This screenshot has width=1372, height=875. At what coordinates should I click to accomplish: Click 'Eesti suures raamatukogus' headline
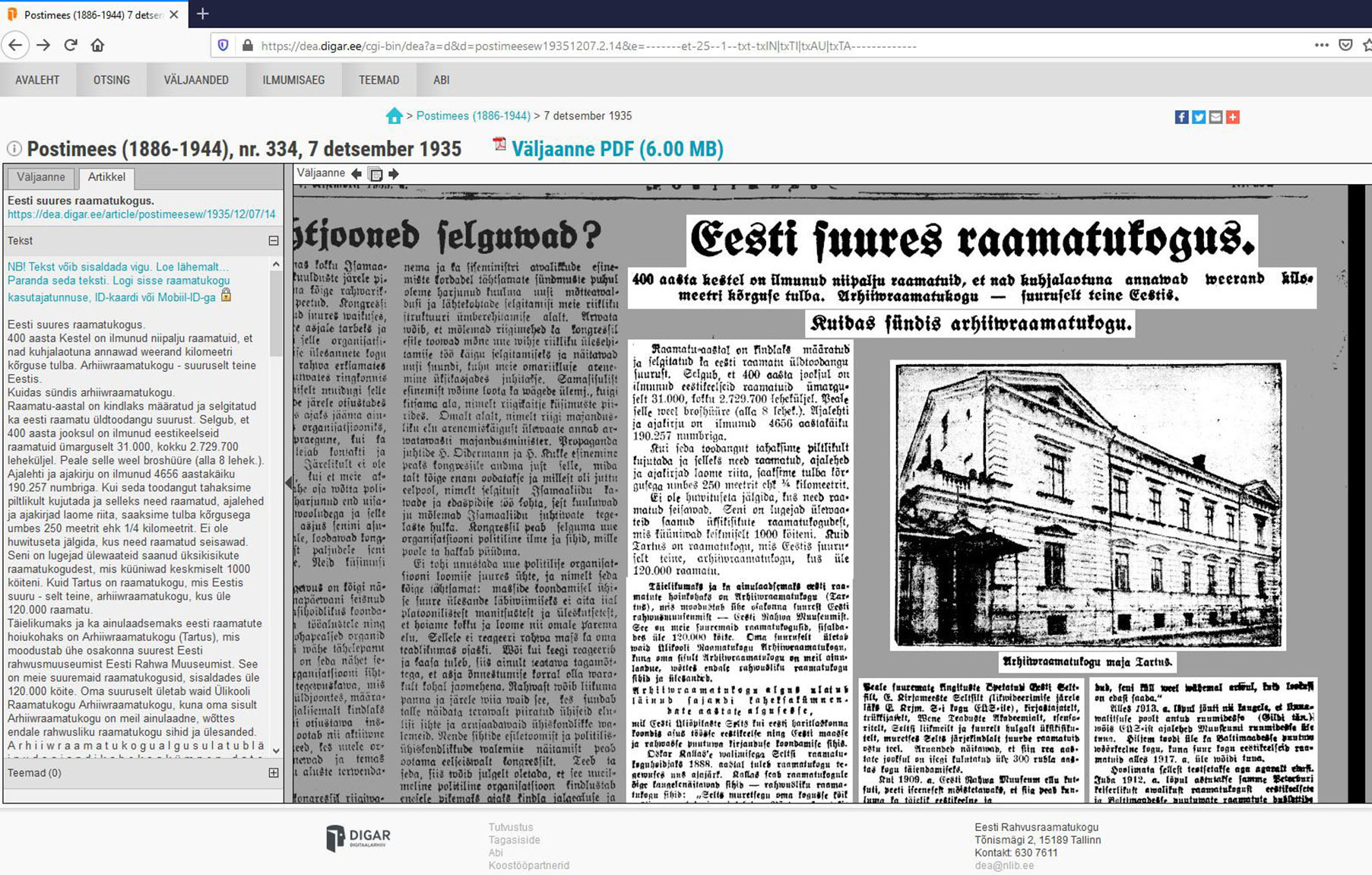pyautogui.click(x=972, y=239)
